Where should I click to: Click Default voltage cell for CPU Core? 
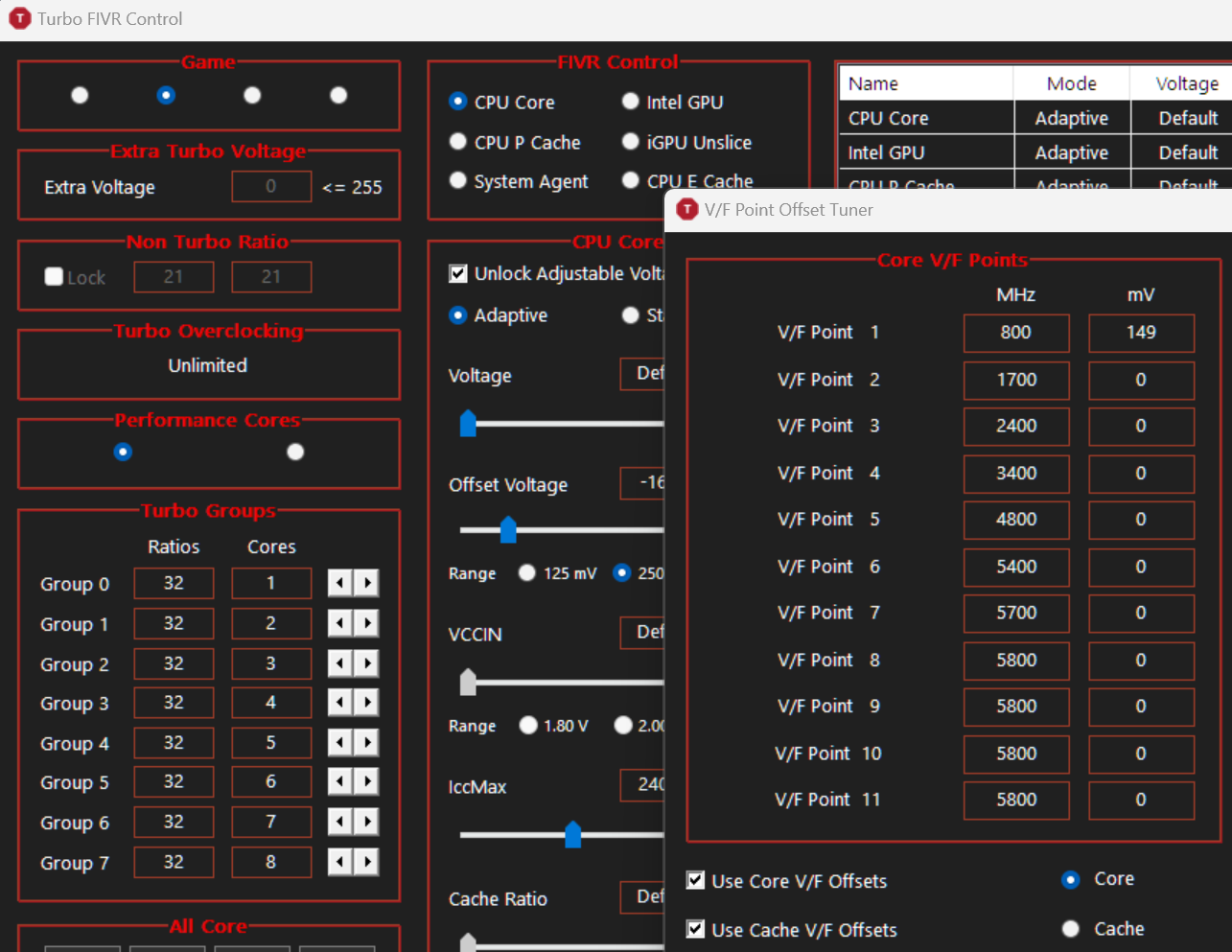[x=1182, y=118]
